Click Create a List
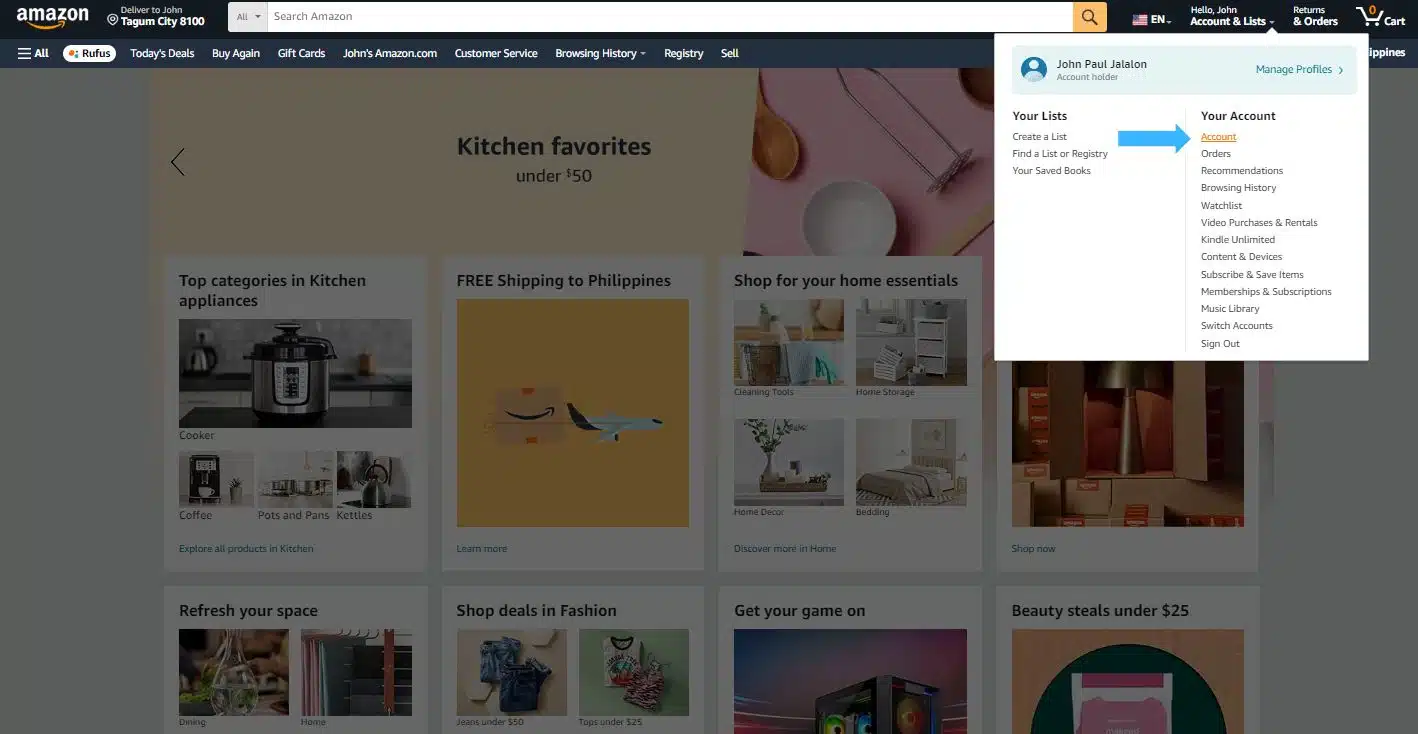The width and height of the screenshot is (1418, 734). pos(1039,136)
